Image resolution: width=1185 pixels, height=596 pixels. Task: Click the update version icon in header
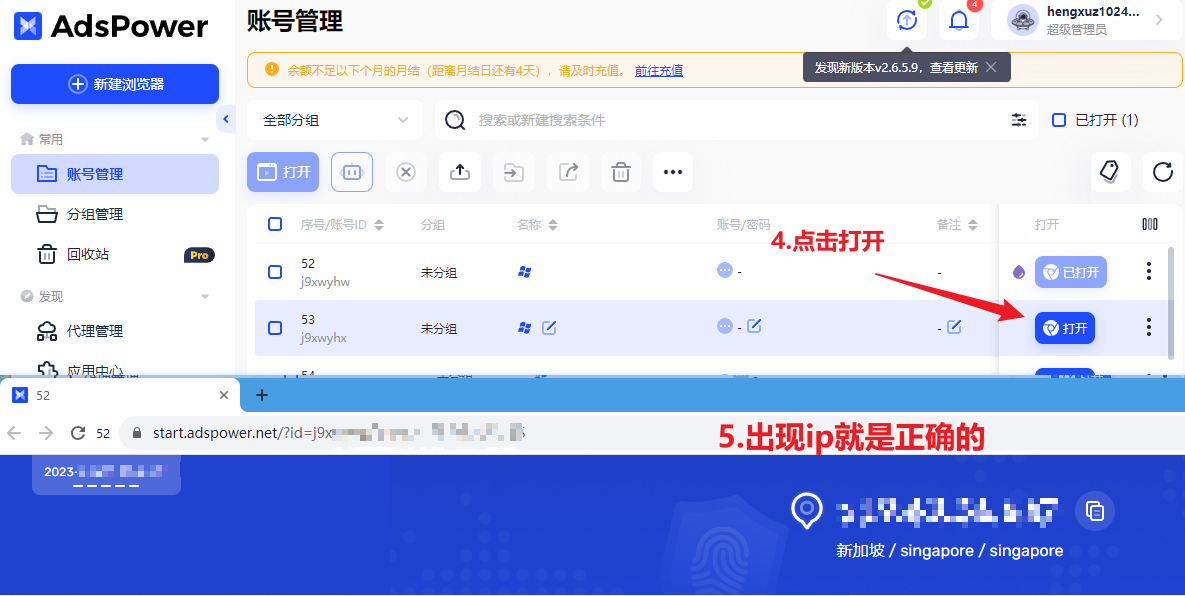pyautogui.click(x=907, y=20)
